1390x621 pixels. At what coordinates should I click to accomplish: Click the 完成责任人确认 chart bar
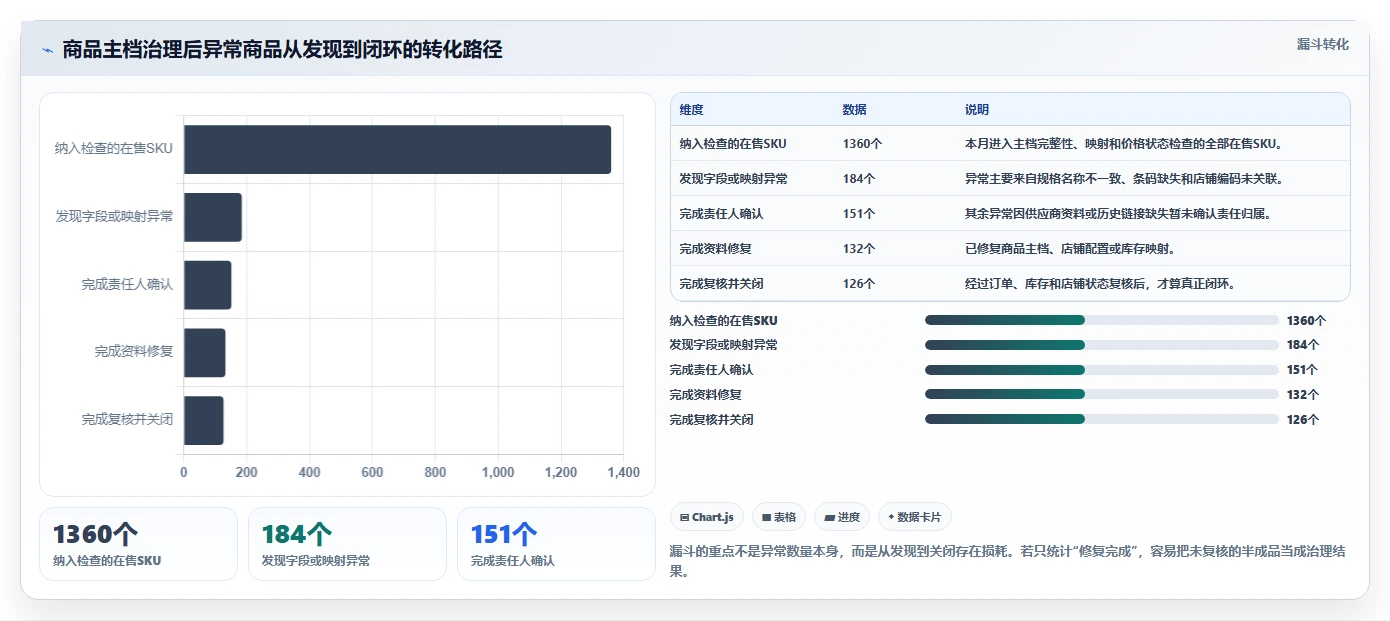tap(208, 285)
